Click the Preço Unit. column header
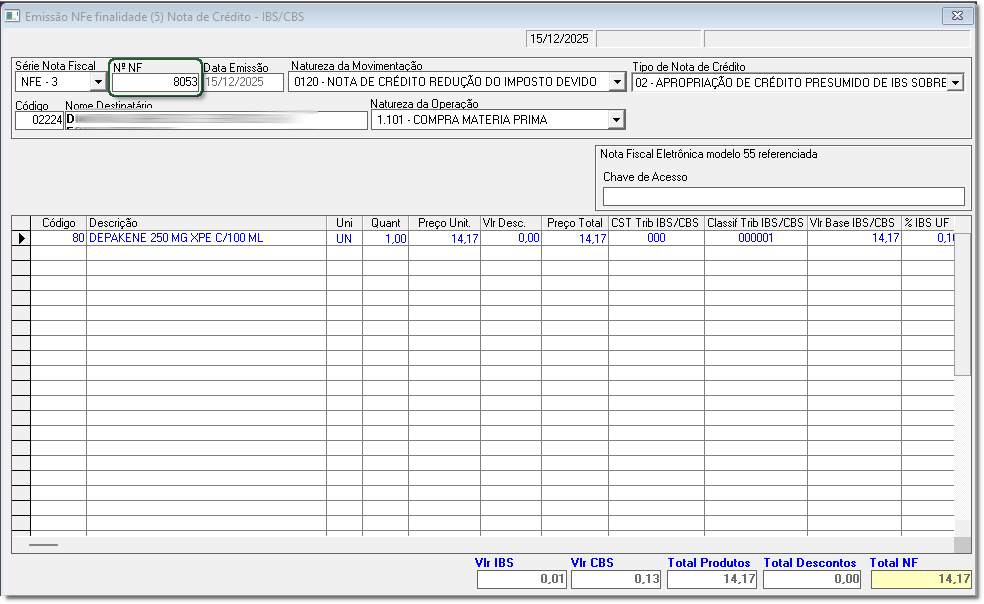The image size is (984, 604). [x=444, y=223]
